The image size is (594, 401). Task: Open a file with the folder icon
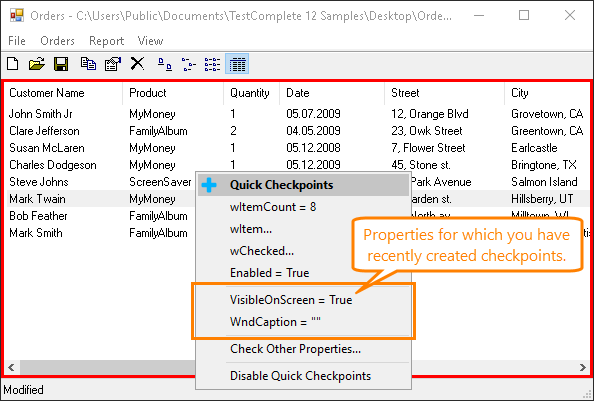[37, 64]
